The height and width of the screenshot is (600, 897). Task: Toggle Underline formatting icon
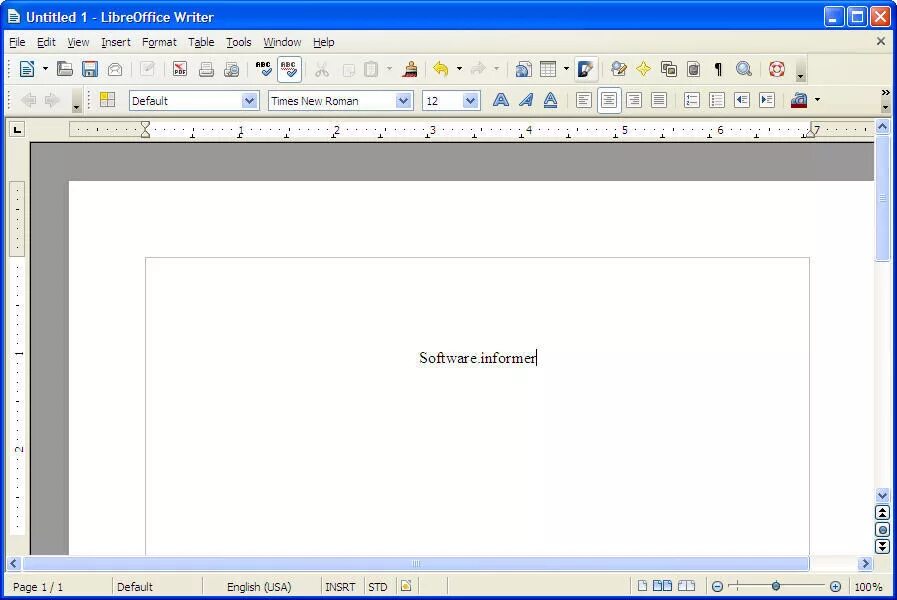(550, 100)
